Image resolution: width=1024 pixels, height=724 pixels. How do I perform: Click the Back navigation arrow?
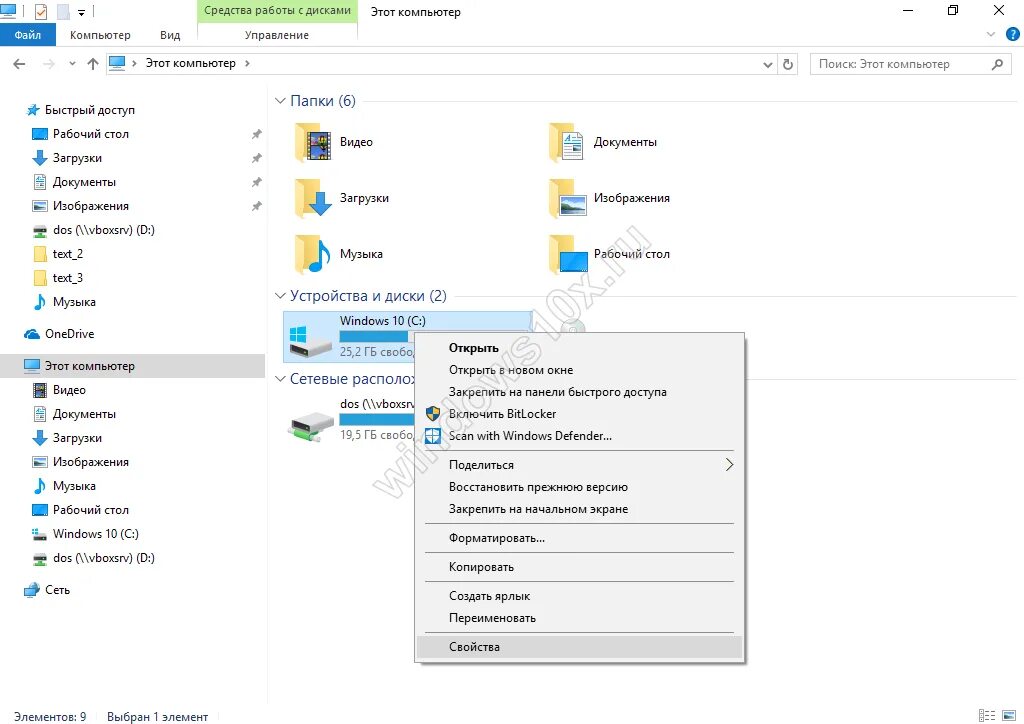19,63
